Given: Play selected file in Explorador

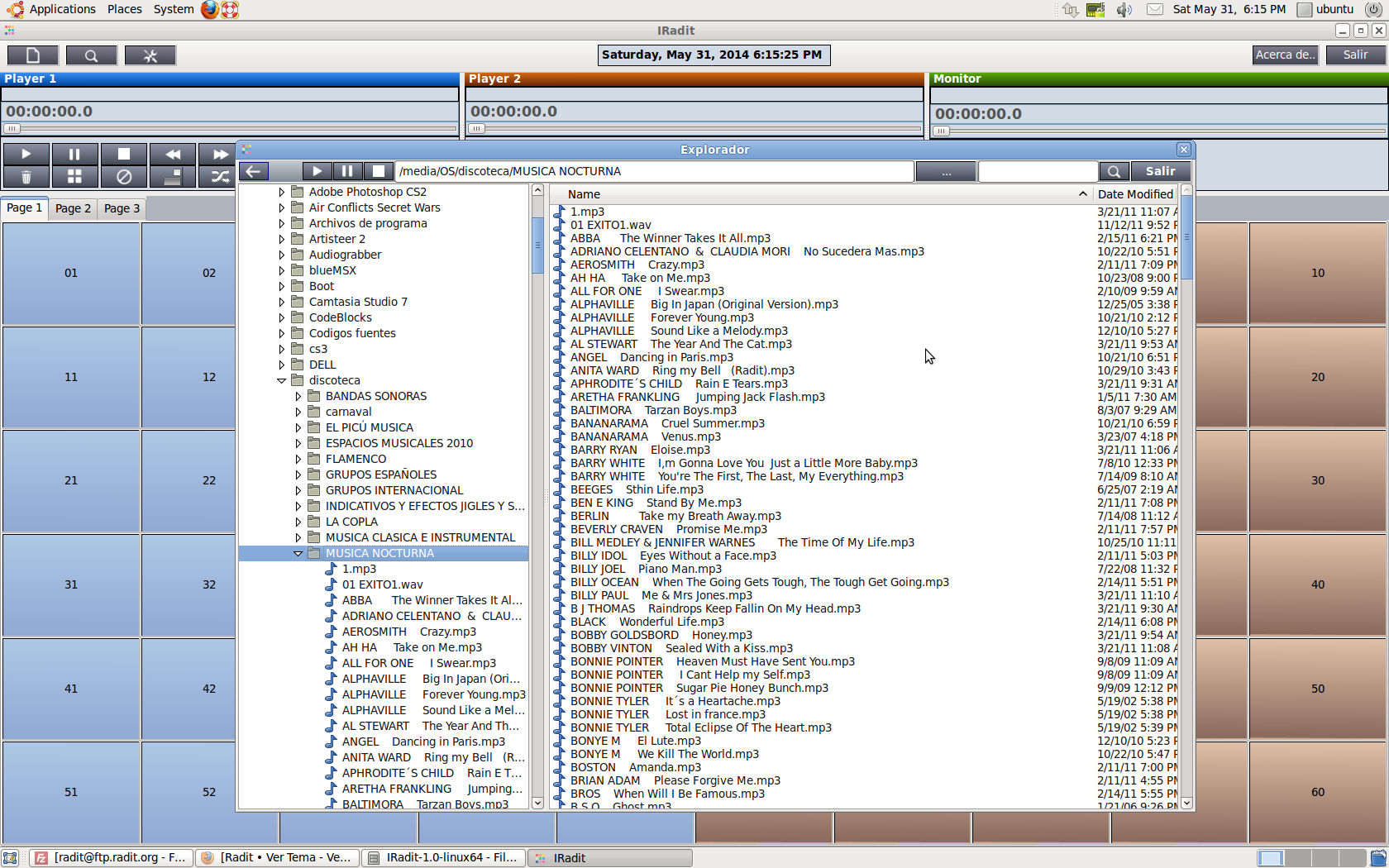Looking at the screenshot, I should pyautogui.click(x=317, y=171).
